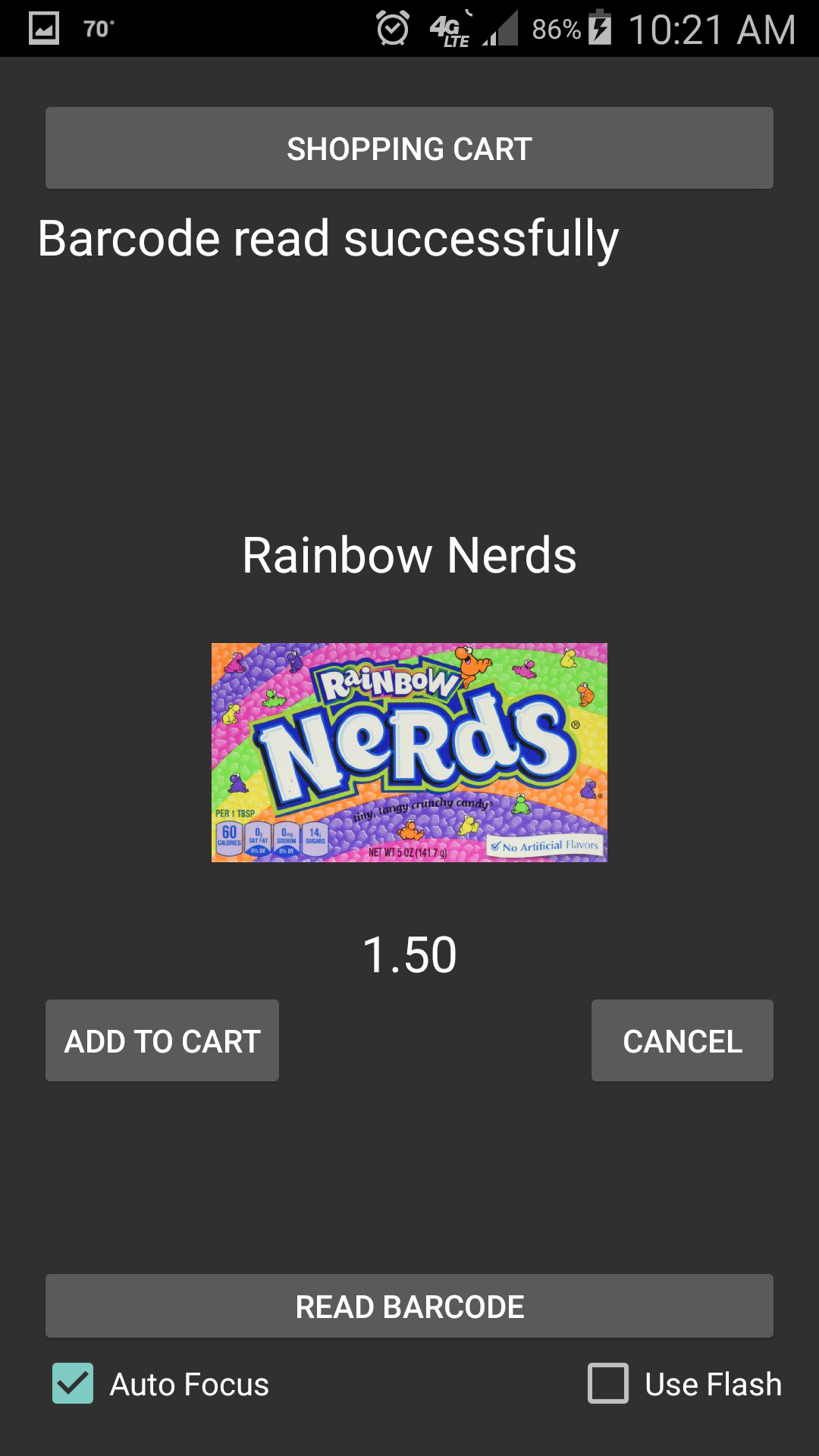The width and height of the screenshot is (819, 1456).
Task: Enable the Use Flash checkbox
Action: click(608, 1383)
